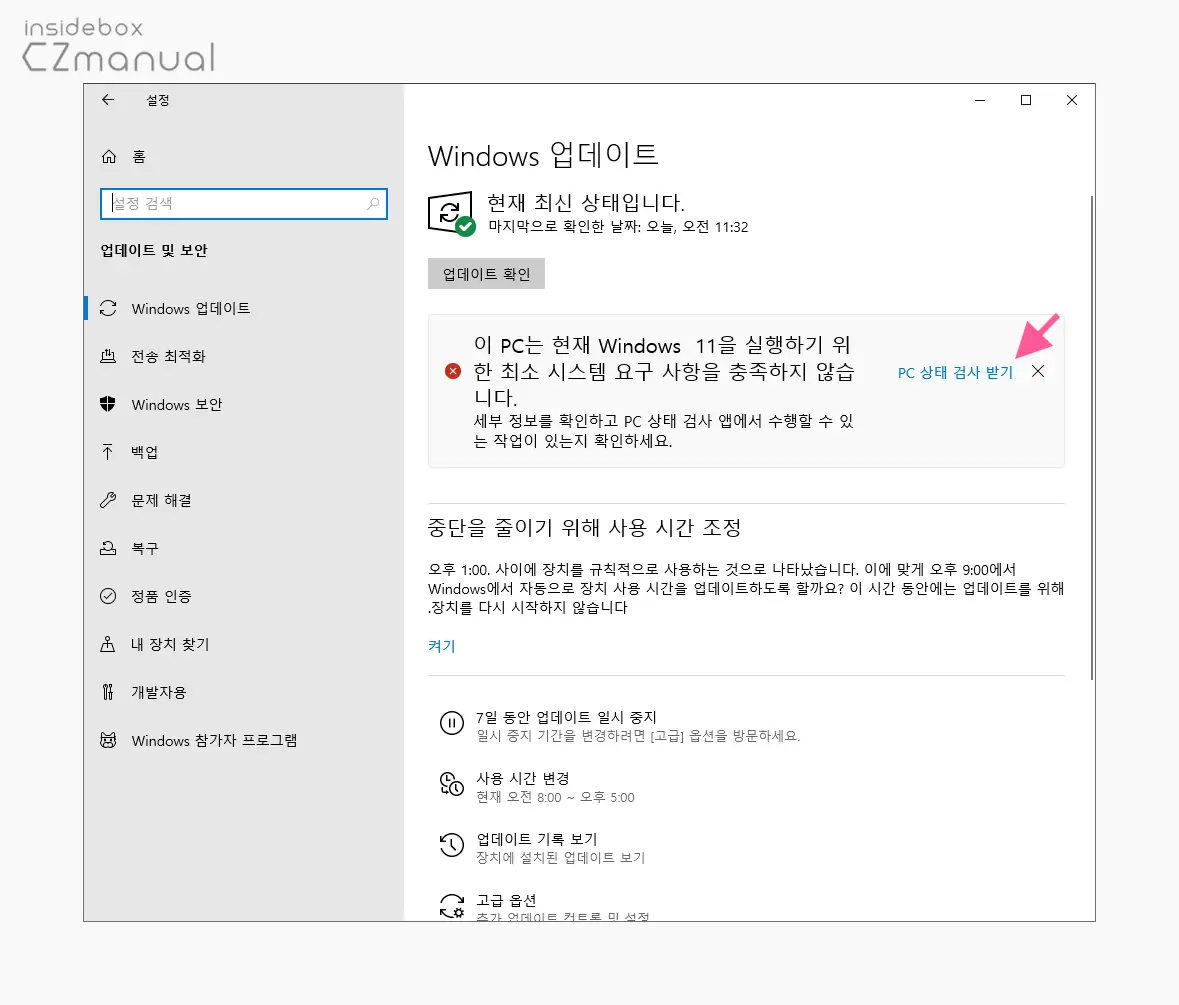This screenshot has height=1005, width=1179.
Task: Click the 정품 인증 checkmark icon
Action: [x=108, y=596]
